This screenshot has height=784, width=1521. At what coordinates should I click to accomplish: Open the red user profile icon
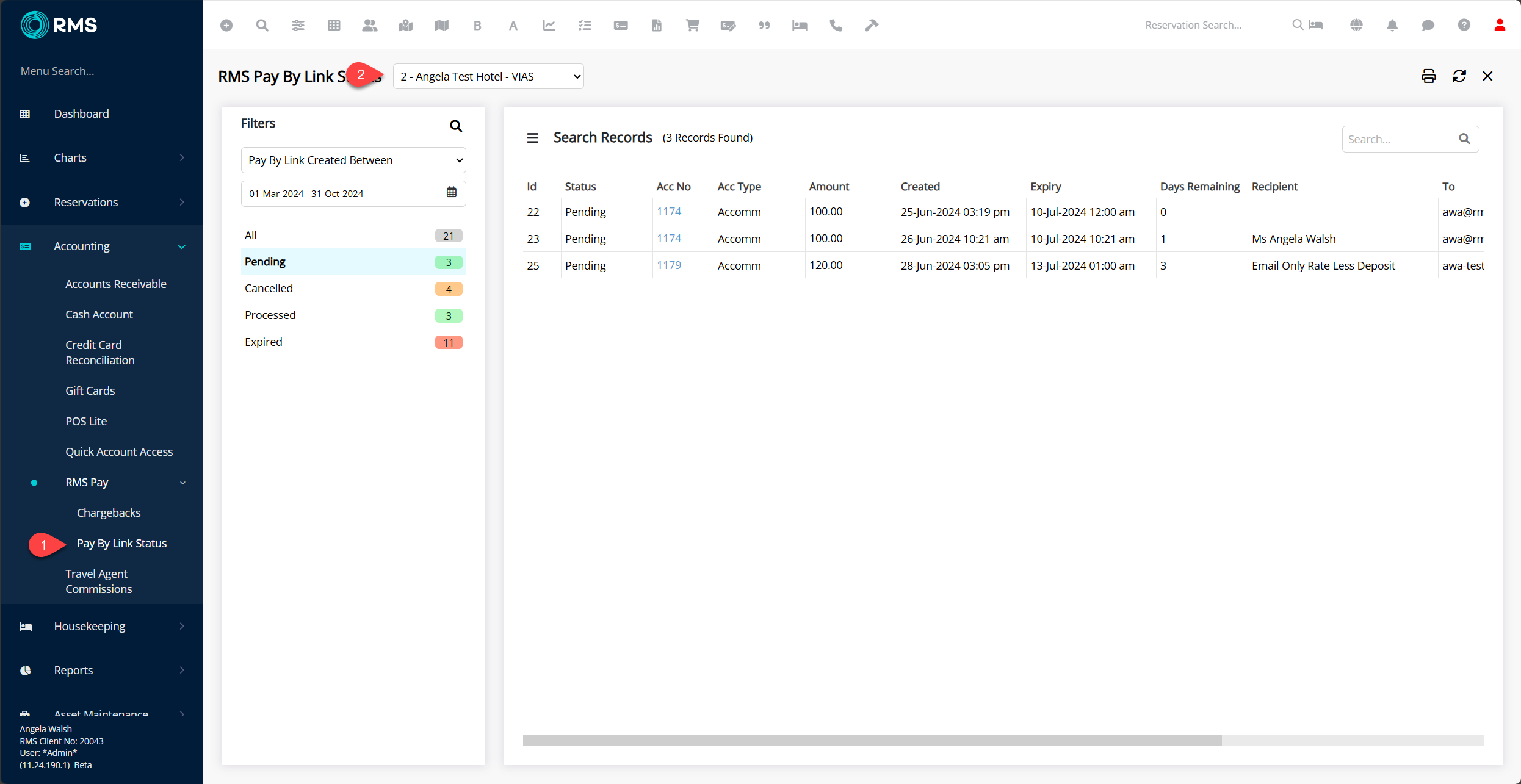(x=1500, y=25)
